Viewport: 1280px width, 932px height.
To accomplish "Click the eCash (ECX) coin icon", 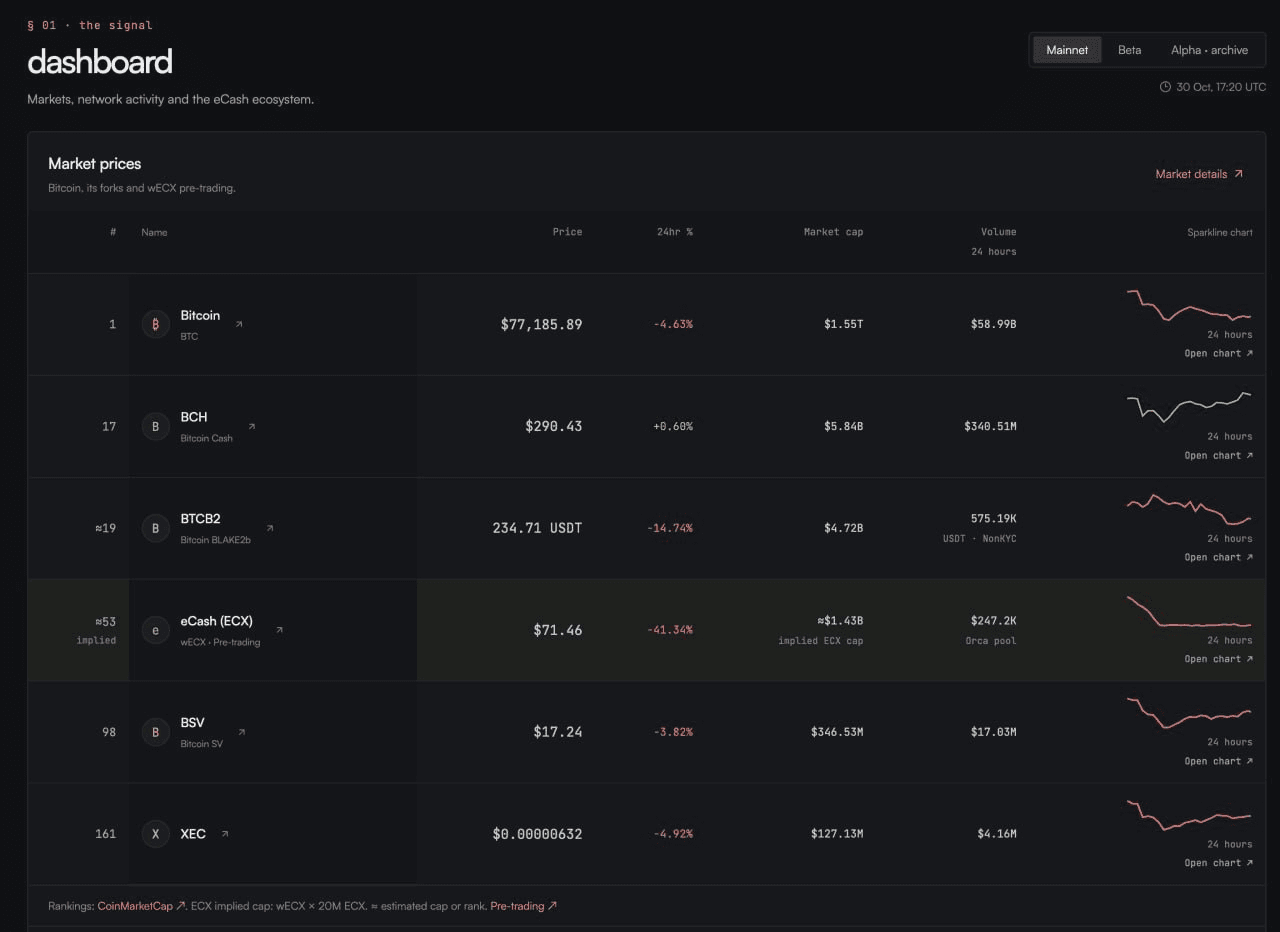I will coord(155,630).
